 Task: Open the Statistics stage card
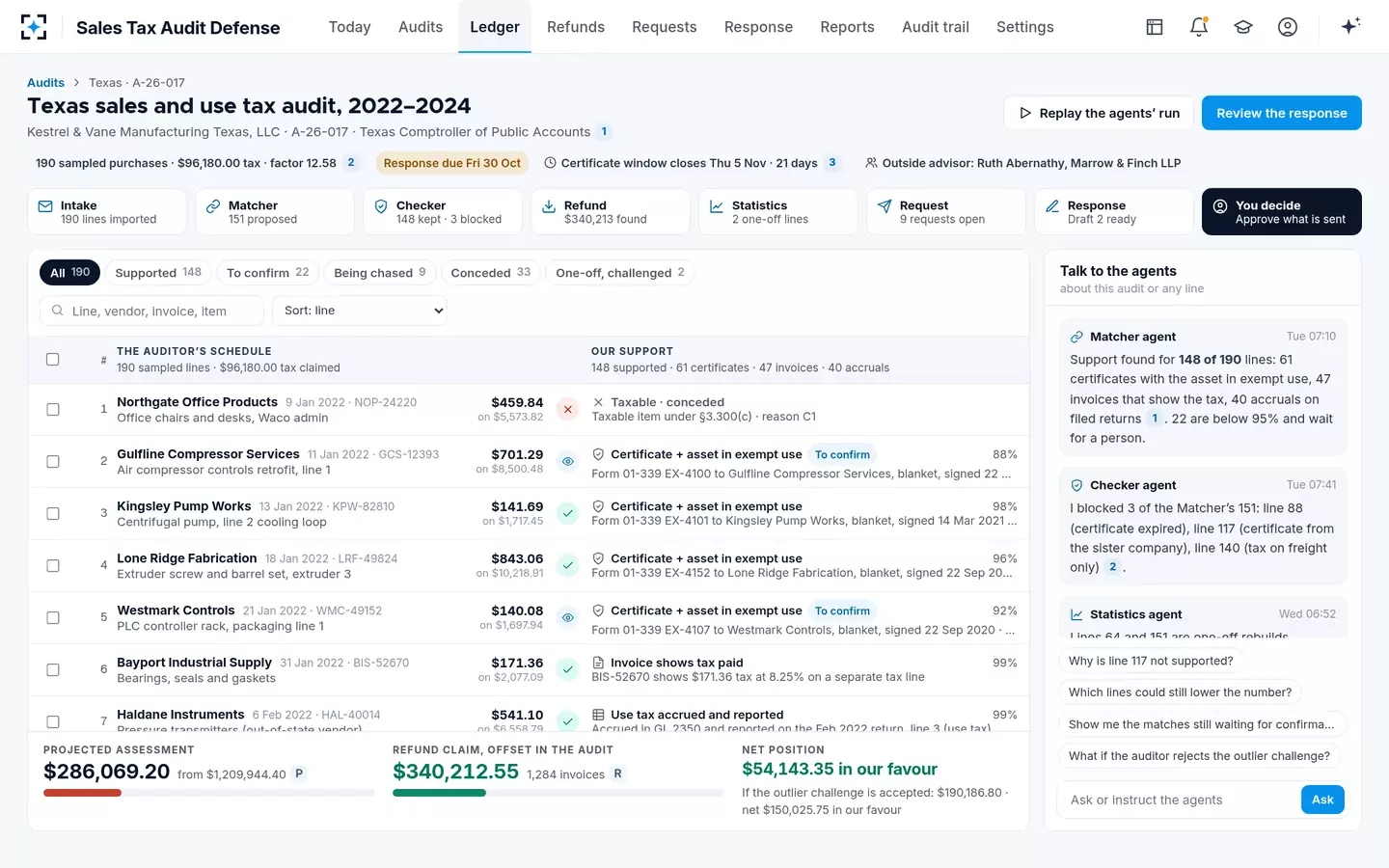[778, 212]
